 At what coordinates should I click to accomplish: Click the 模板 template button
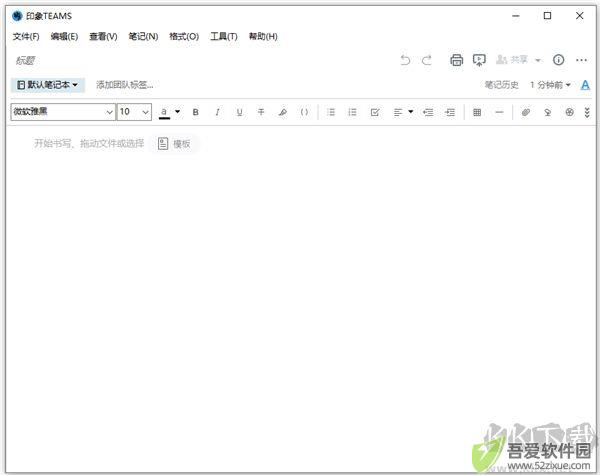click(x=174, y=144)
